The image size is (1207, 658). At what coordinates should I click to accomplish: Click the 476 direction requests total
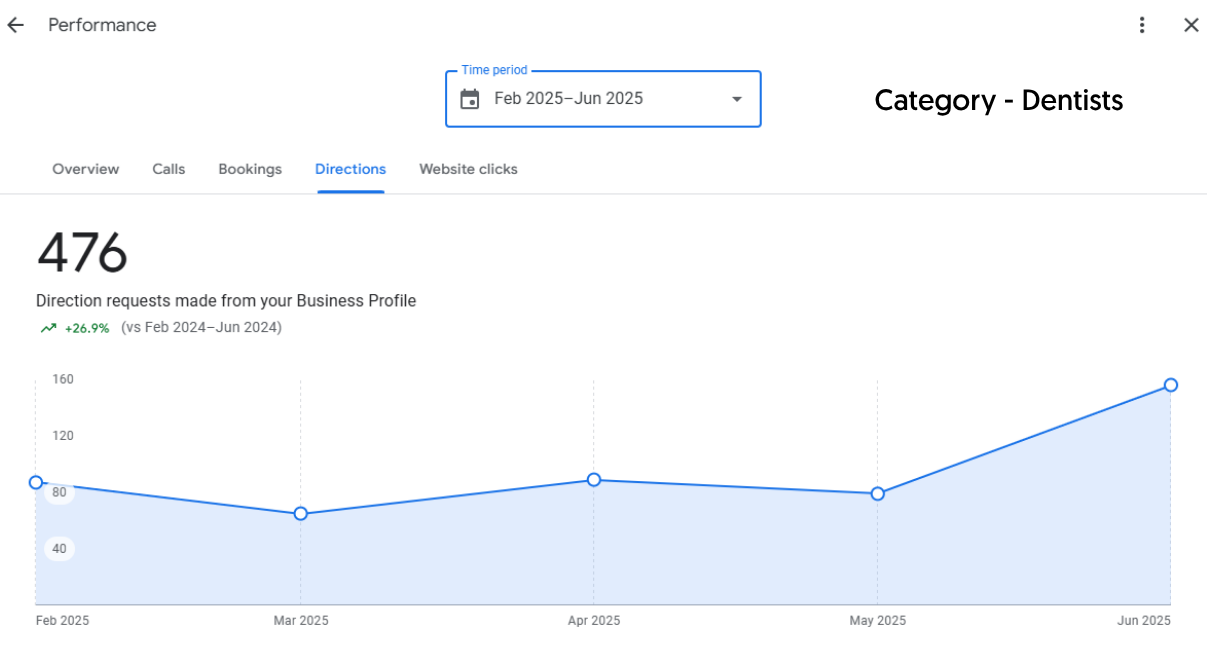82,253
